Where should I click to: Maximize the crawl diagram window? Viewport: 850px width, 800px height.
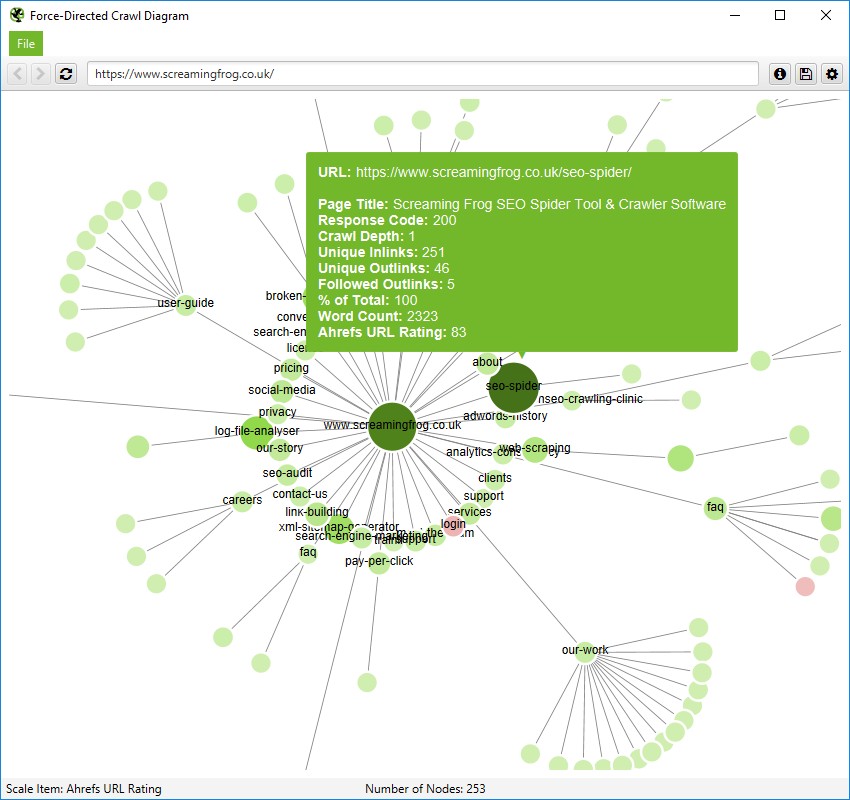(x=780, y=15)
